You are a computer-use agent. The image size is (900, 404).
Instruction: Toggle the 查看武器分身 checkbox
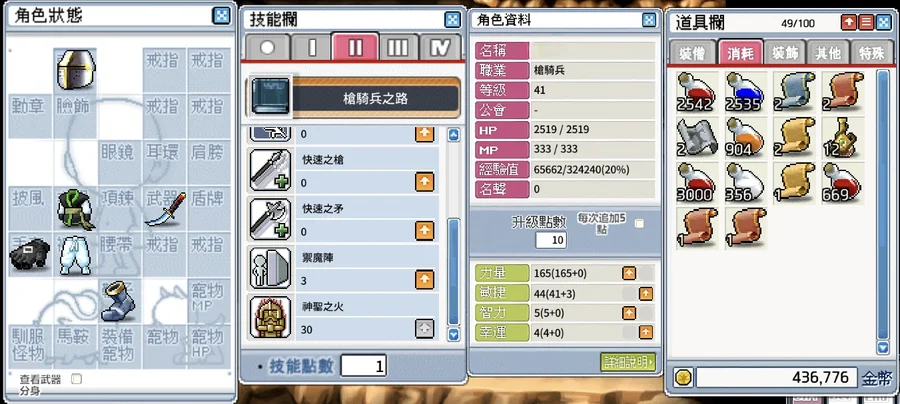coord(76,379)
